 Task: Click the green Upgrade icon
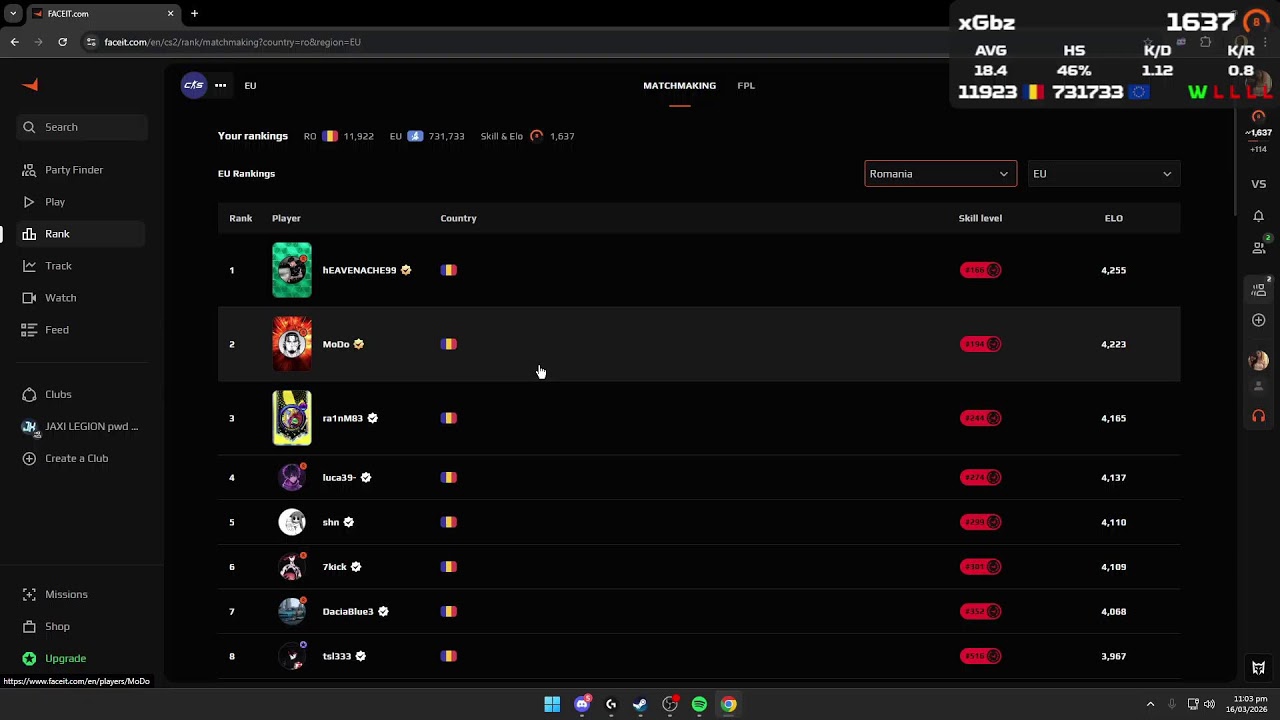(x=29, y=658)
